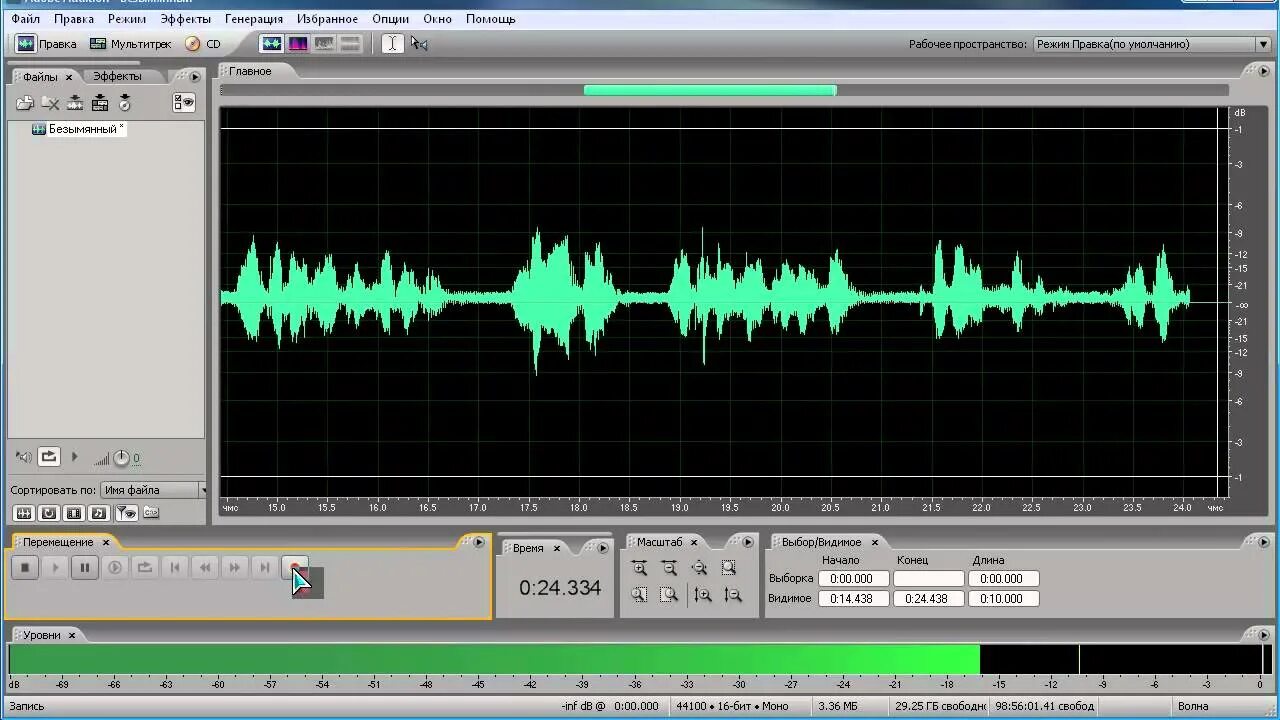This screenshot has width=1280, height=720.
Task: Choose the scrub tool icon
Action: [x=419, y=44]
